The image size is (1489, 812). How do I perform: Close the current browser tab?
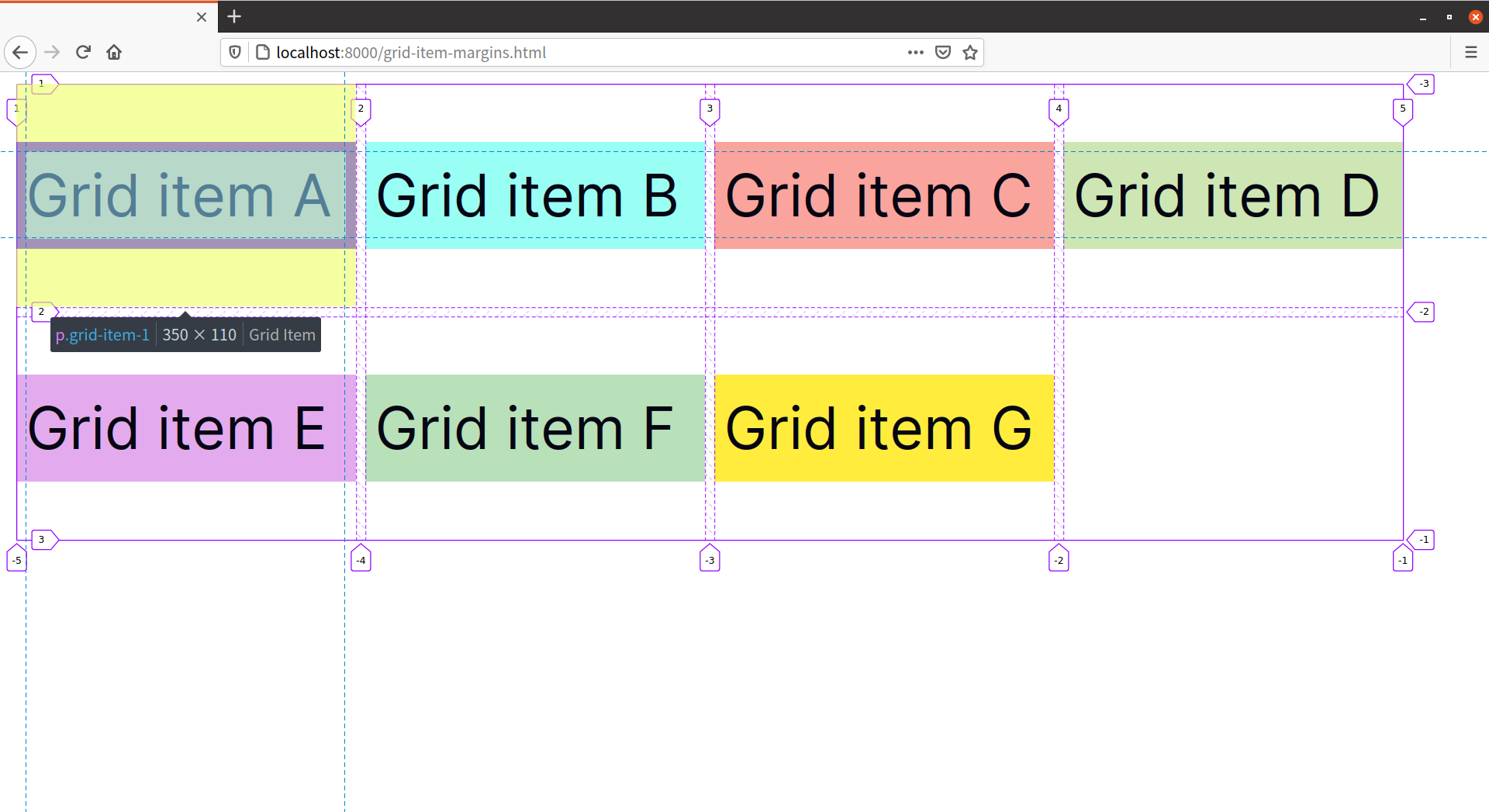(201, 16)
